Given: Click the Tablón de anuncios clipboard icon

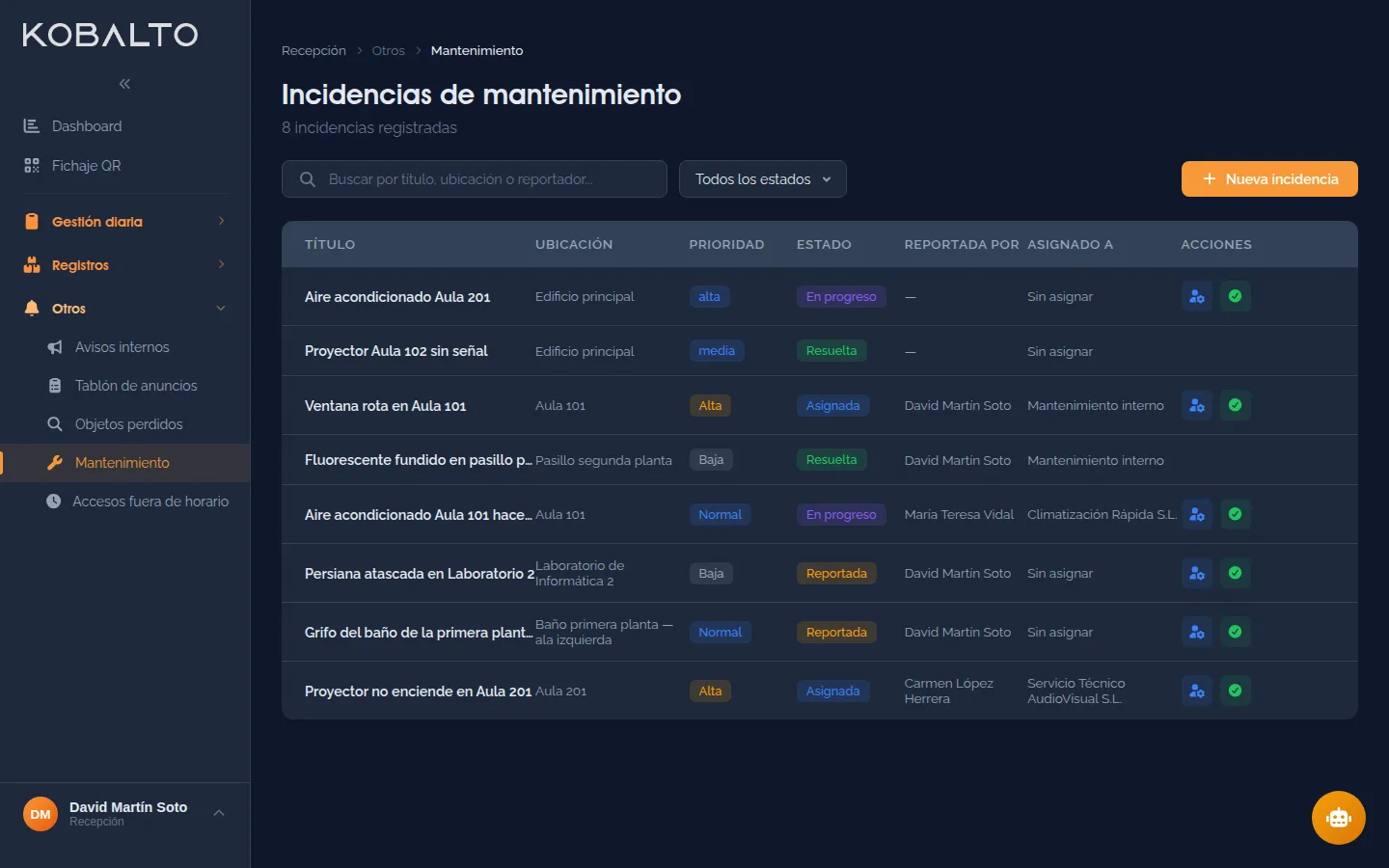Looking at the screenshot, I should (55, 386).
